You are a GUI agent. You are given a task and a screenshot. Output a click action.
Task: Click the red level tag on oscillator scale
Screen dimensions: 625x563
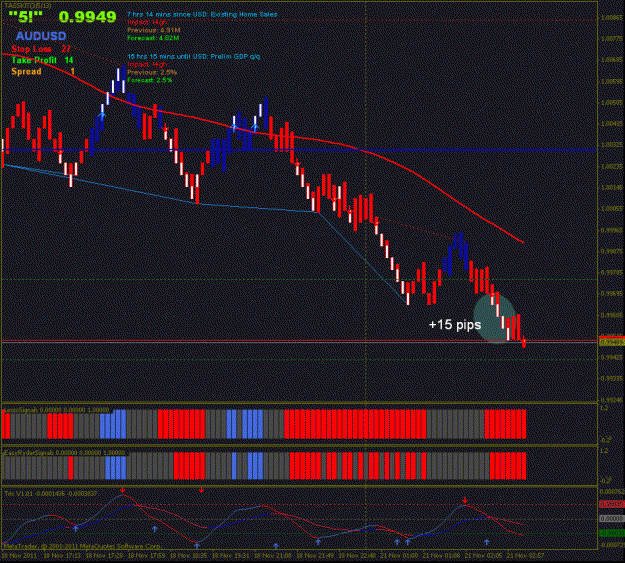tap(612, 504)
